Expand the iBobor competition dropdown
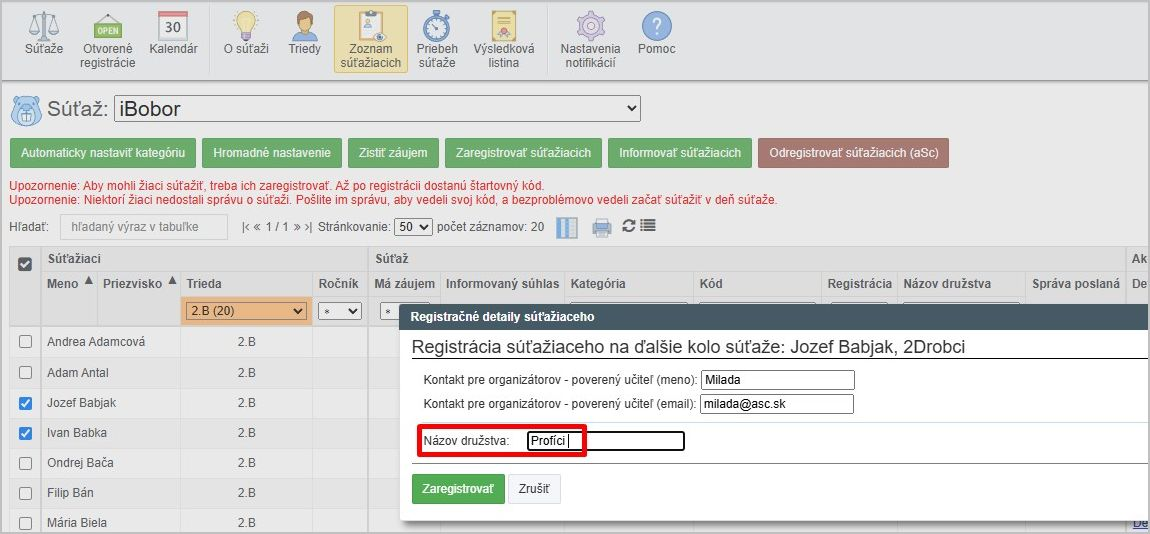The height and width of the screenshot is (534, 1150). coord(376,108)
